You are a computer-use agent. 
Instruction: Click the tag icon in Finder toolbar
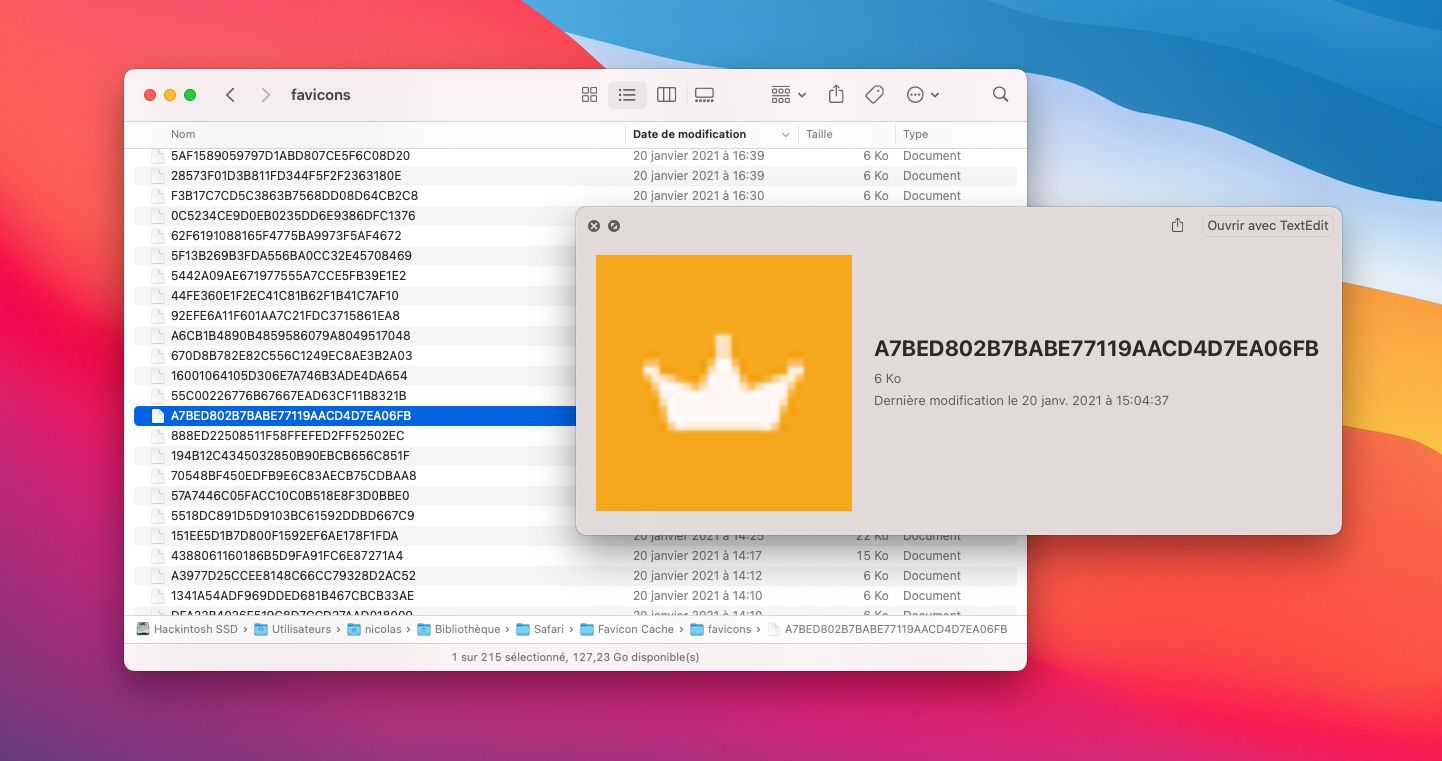[874, 94]
